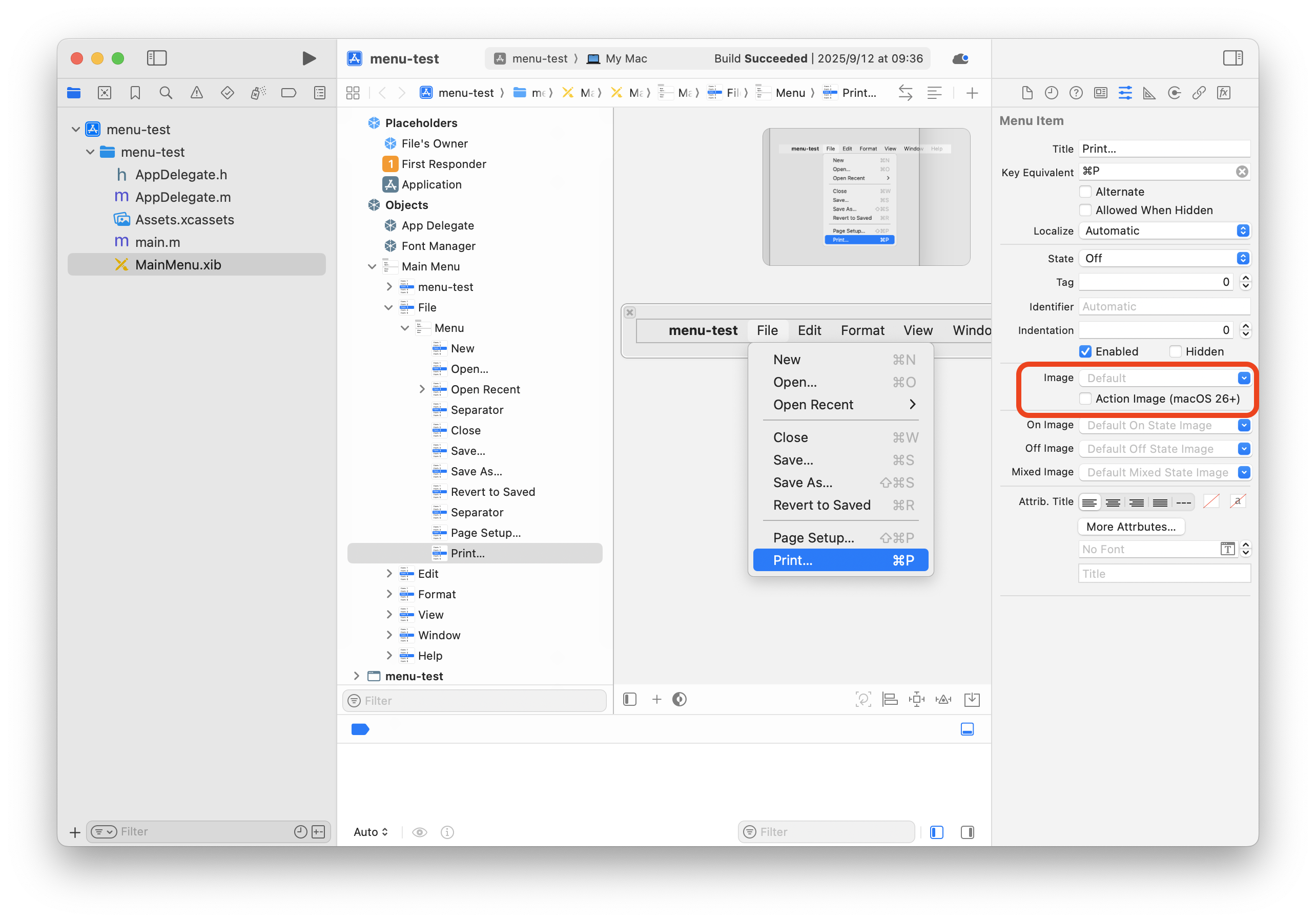
Task: Open the On Image dropdown arrow
Action: coord(1243,425)
